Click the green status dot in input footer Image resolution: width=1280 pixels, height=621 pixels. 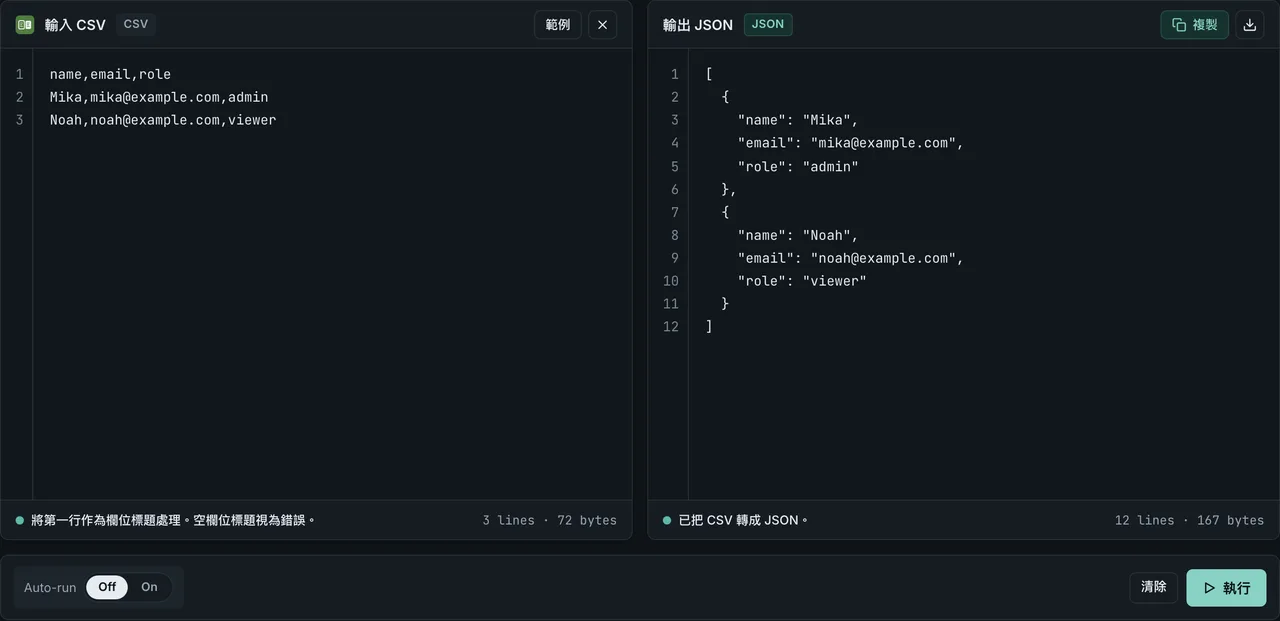20,520
